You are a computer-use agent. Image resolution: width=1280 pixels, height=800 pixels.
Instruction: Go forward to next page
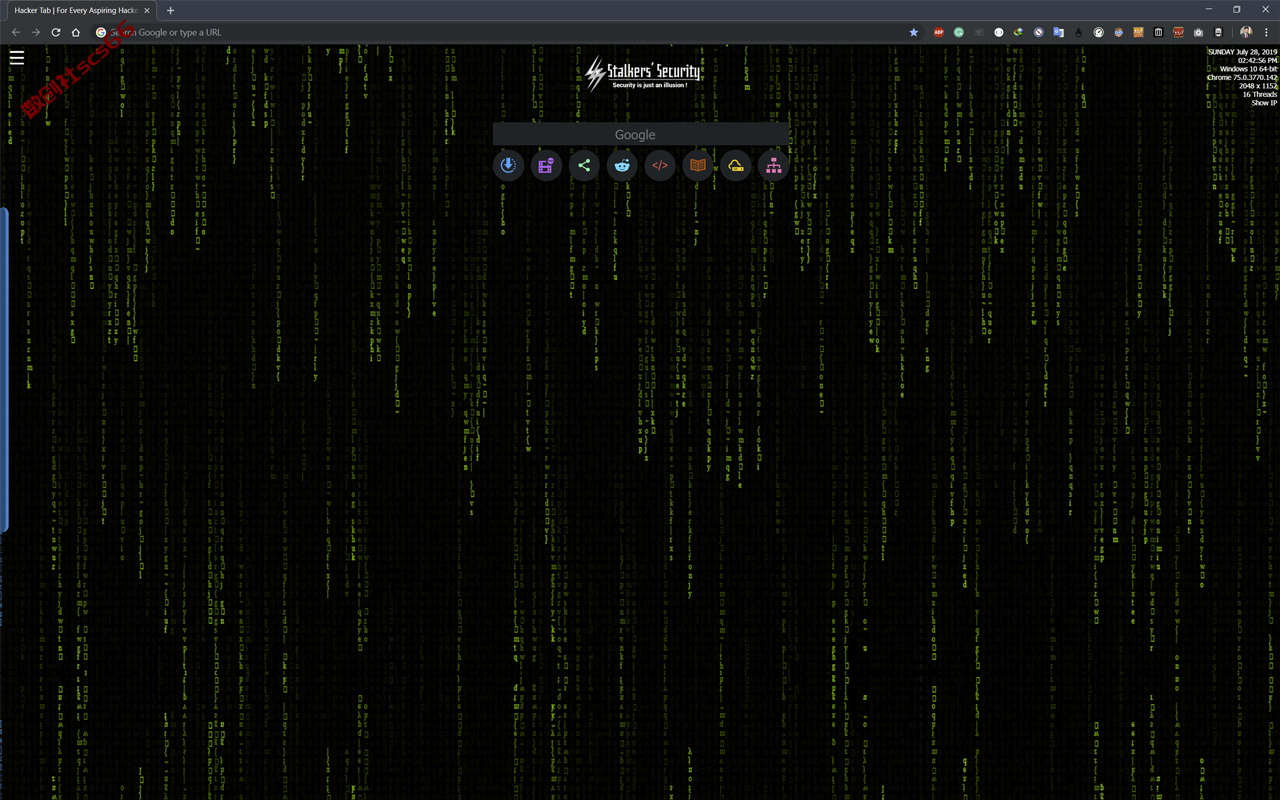(x=36, y=32)
